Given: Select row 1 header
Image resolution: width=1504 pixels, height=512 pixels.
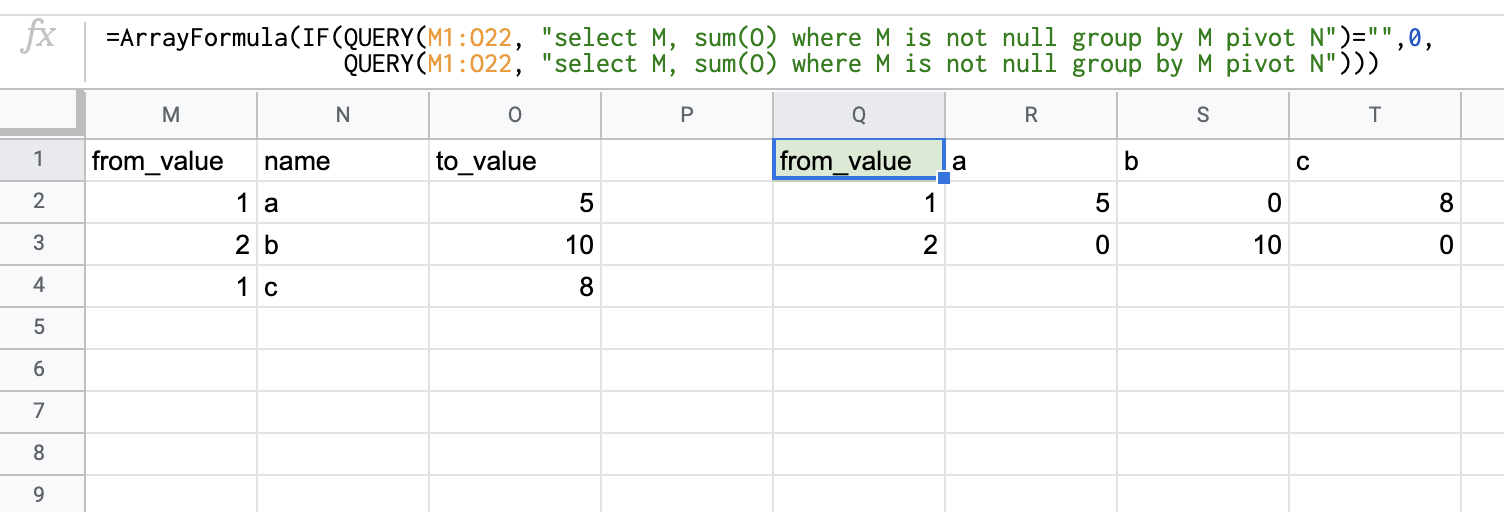Looking at the screenshot, I should pyautogui.click(x=39, y=160).
